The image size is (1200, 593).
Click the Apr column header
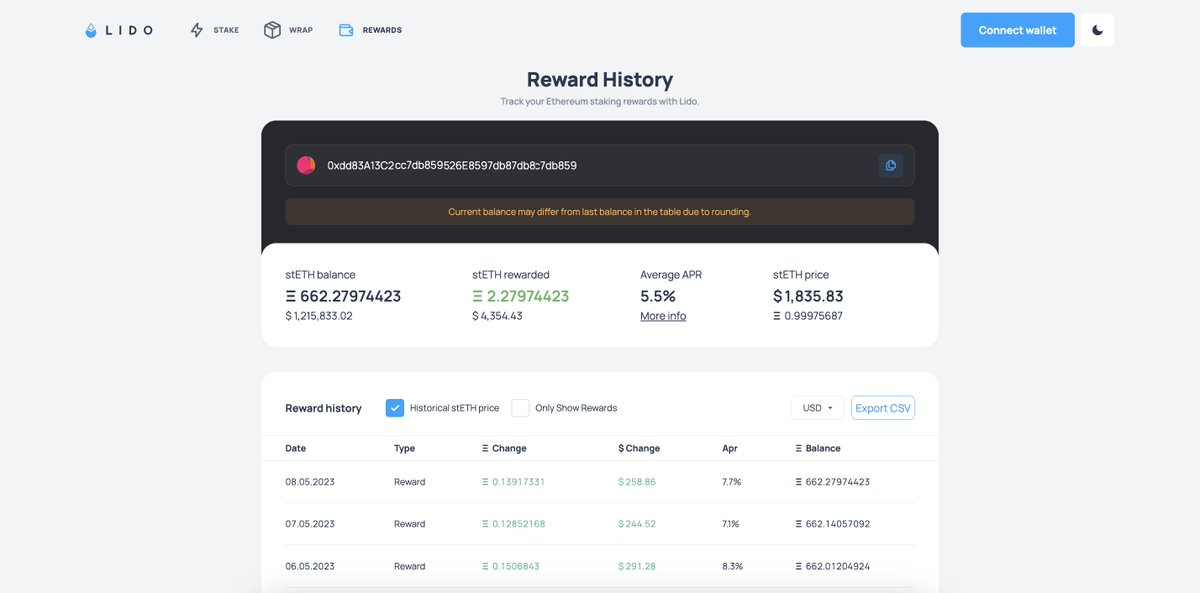pyautogui.click(x=730, y=448)
